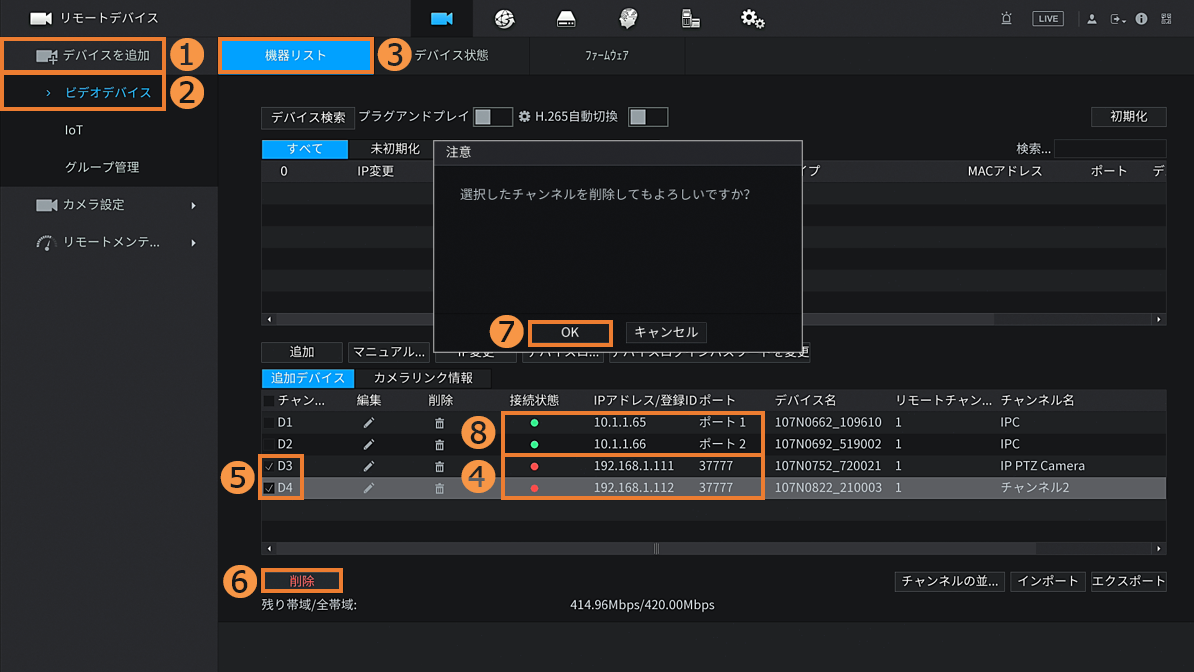Image resolution: width=1194 pixels, height=672 pixels.
Task: Click the camera icon in top navigation
Action: point(442,19)
